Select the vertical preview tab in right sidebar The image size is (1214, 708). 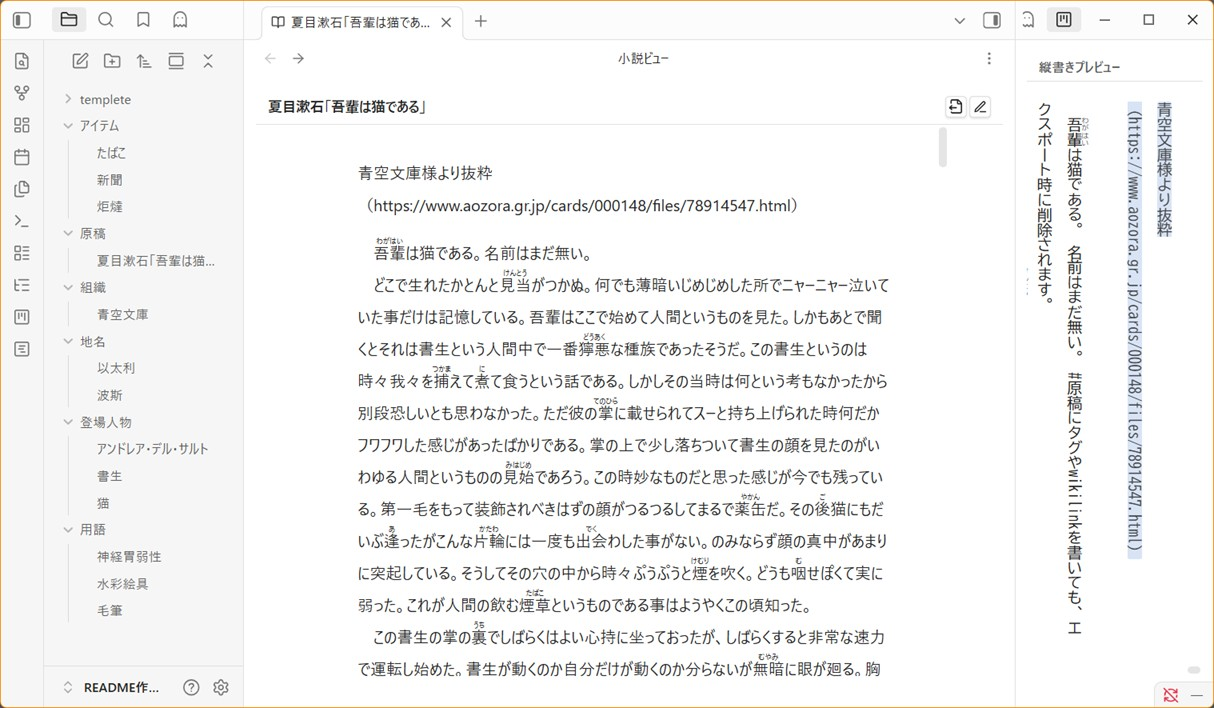(1063, 20)
